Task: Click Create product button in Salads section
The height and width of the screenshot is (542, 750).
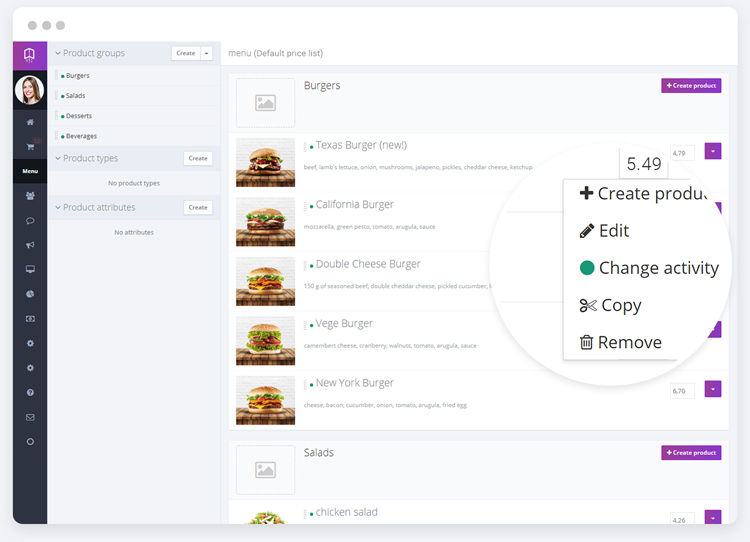Action: (691, 453)
